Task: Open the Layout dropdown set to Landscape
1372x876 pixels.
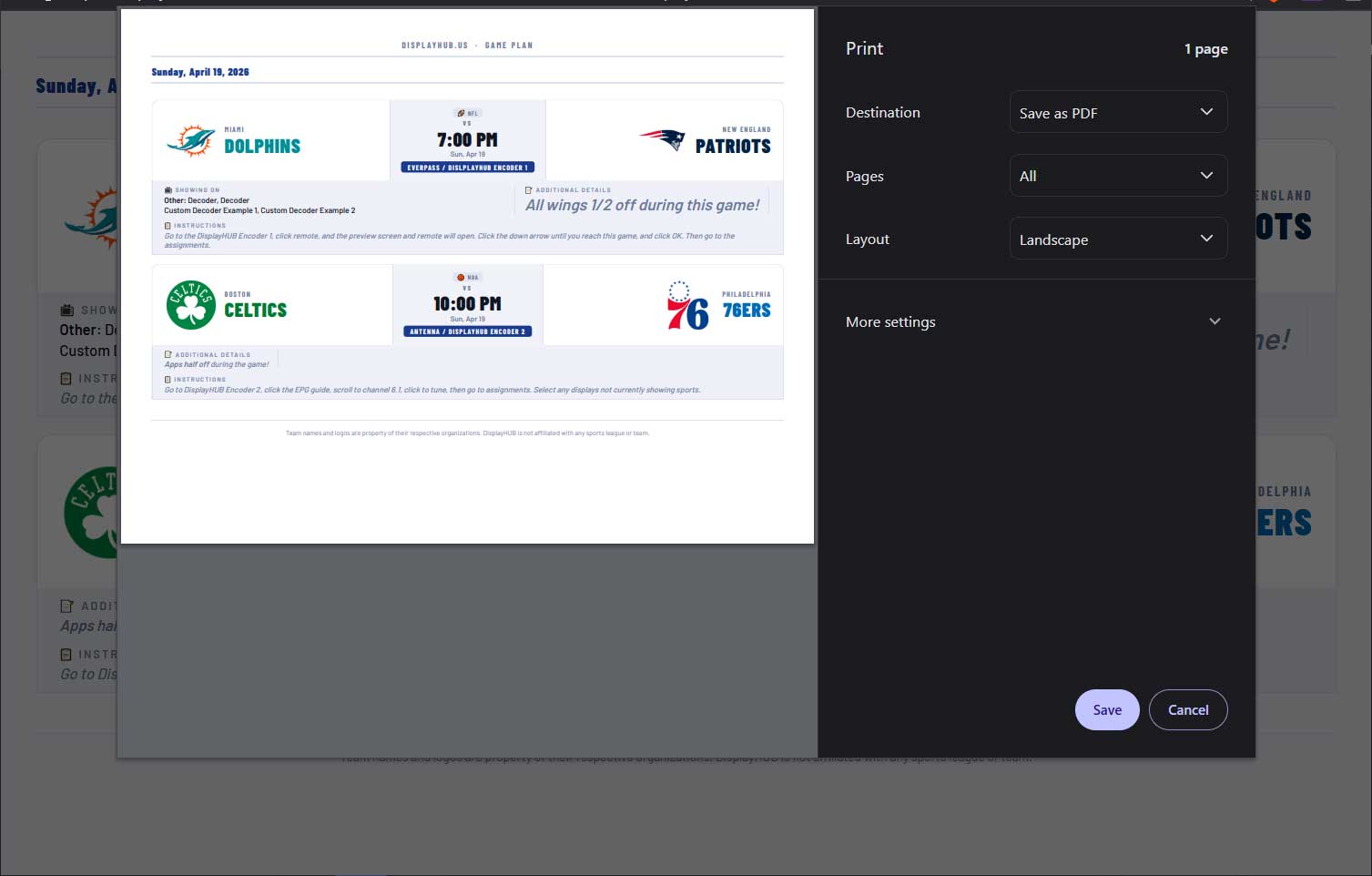Action: tap(1118, 239)
